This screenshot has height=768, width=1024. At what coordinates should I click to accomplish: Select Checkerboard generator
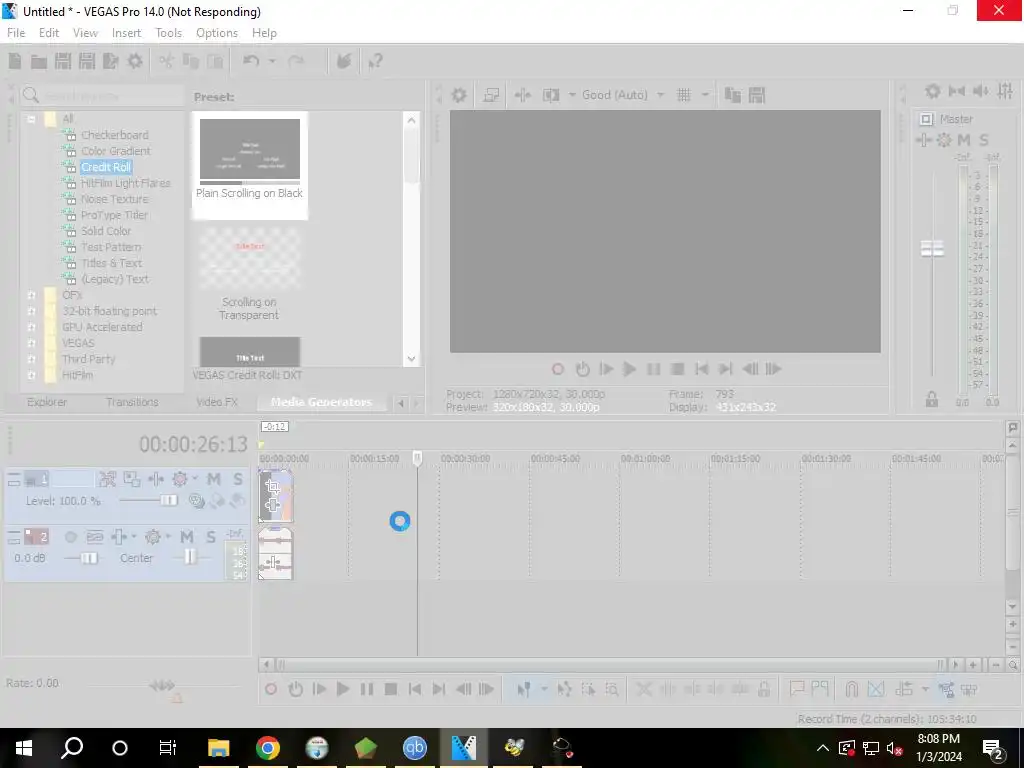115,135
